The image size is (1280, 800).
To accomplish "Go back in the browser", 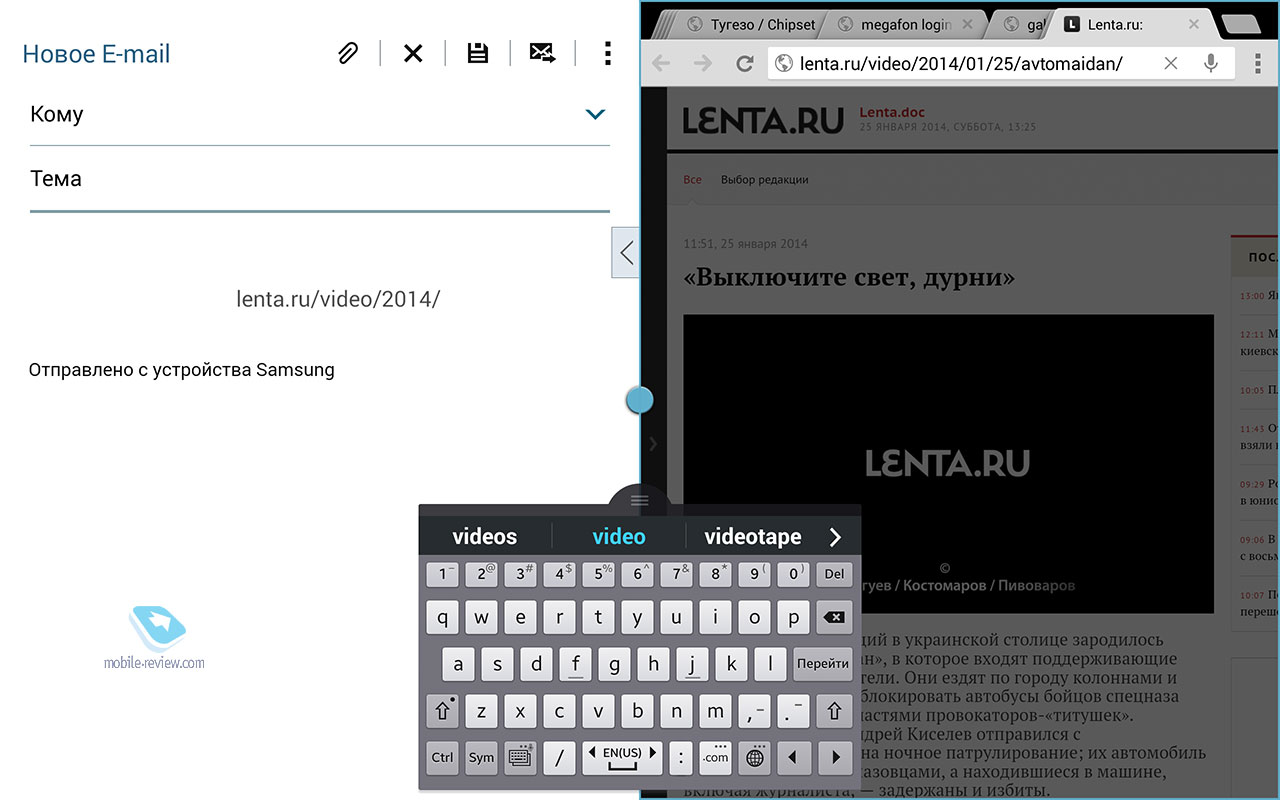I will tap(661, 64).
